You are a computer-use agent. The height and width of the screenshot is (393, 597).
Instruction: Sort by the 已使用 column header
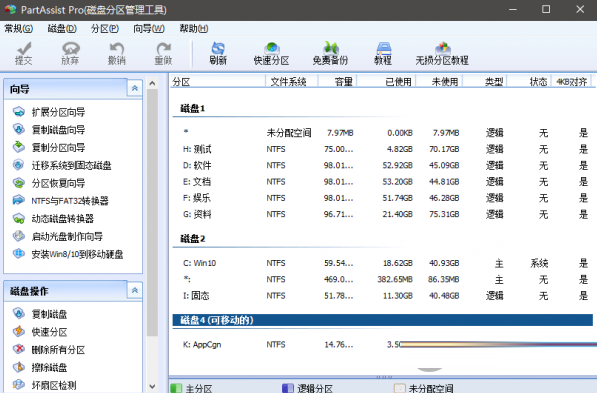pos(386,81)
